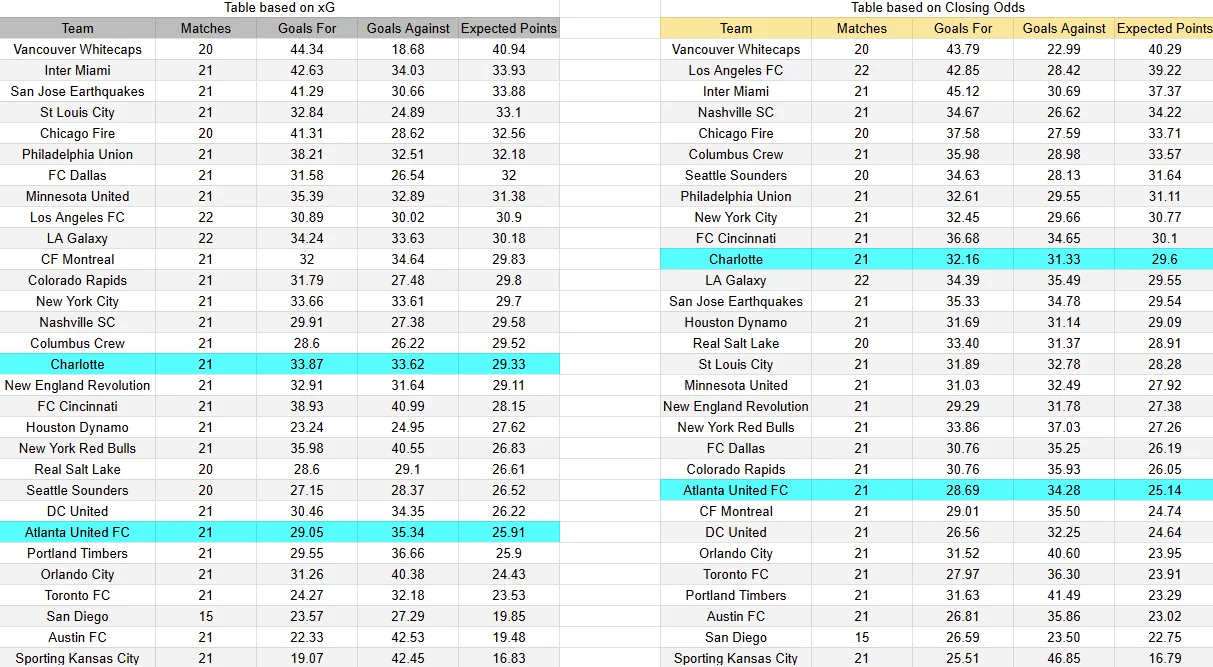This screenshot has height=667, width=1213.
Task: Select Seattle Sounders in Closing Odds table
Action: point(736,175)
